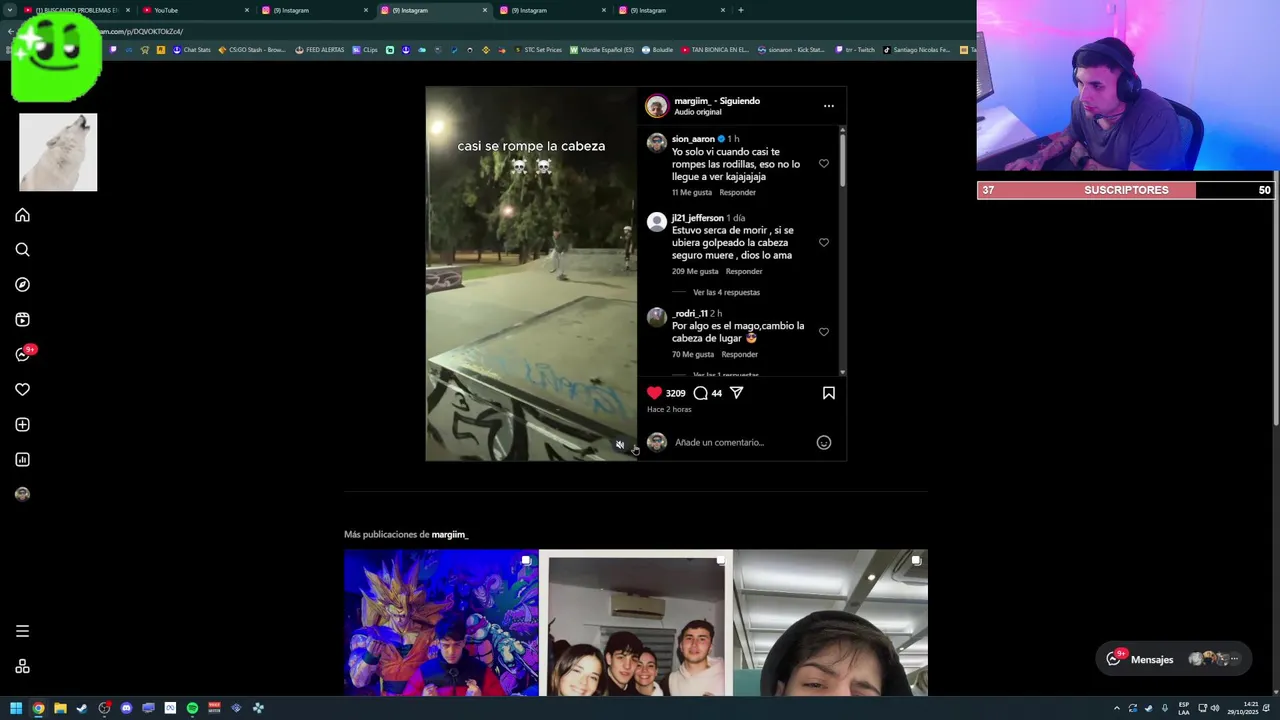Viewport: 1280px width, 720px height.
Task: Save the post with bookmark icon
Action: point(828,393)
